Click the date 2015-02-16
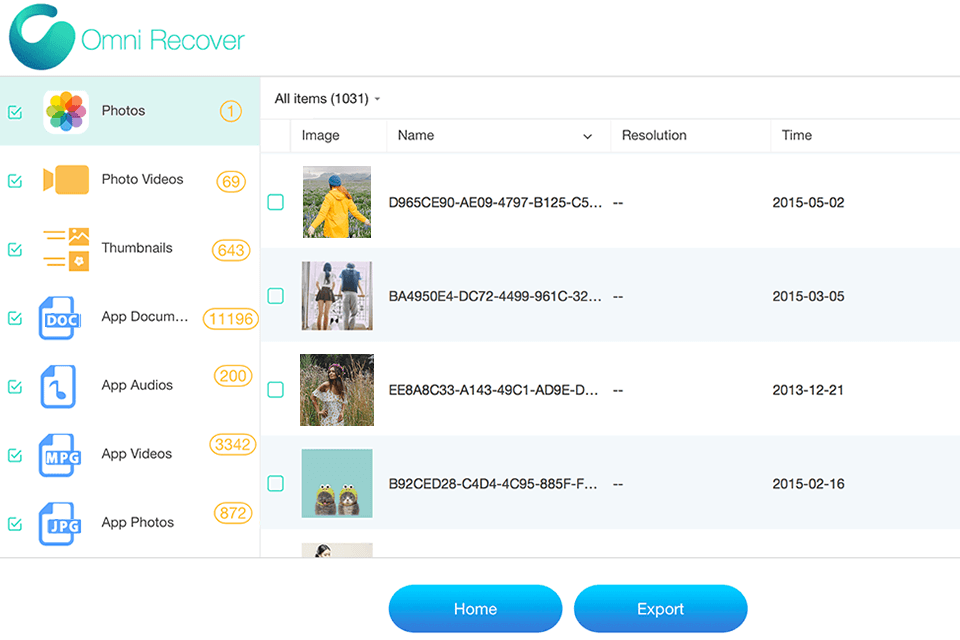Viewport: 960px width, 640px height. click(808, 484)
